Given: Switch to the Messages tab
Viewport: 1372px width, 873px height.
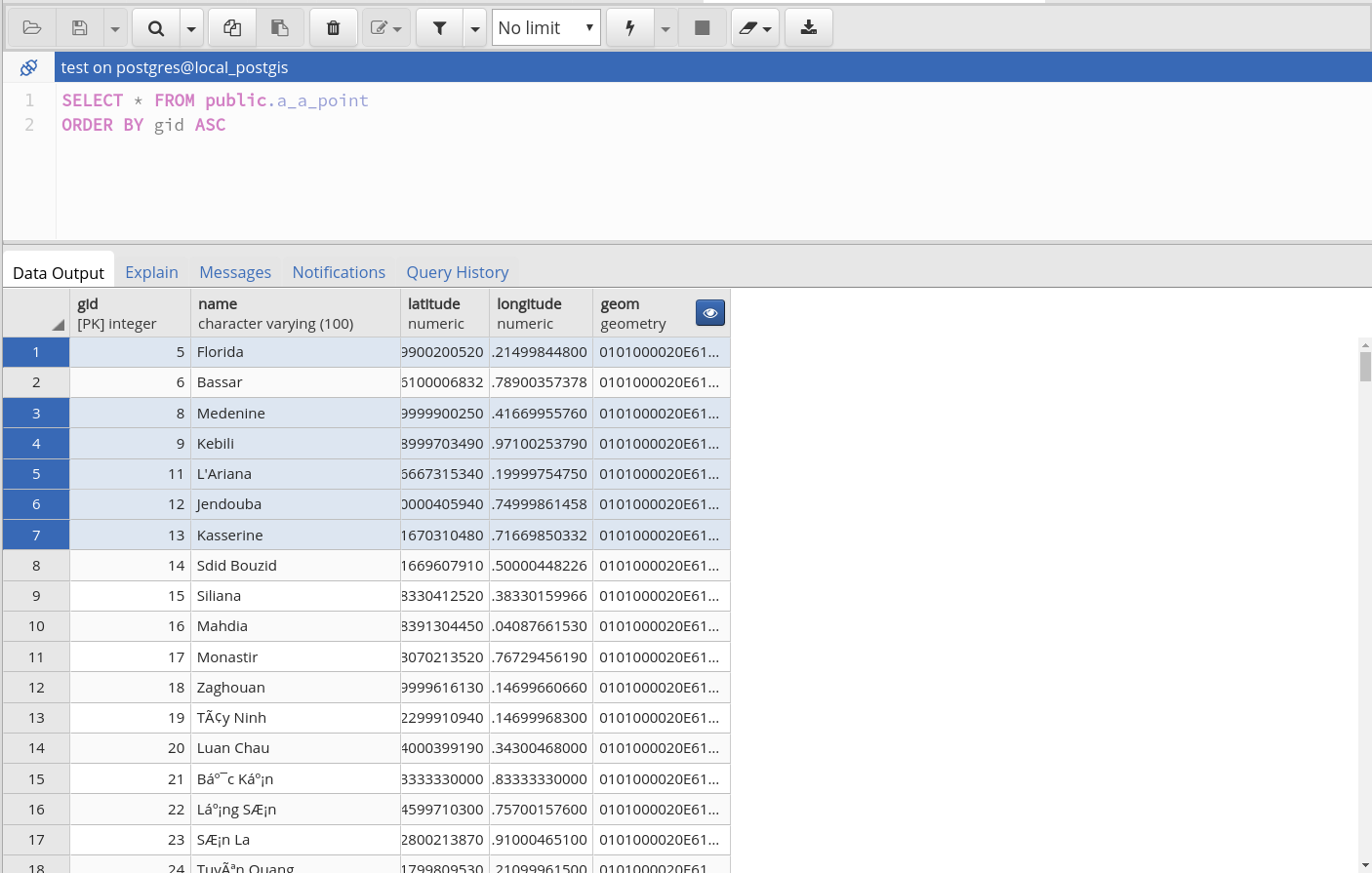Looking at the screenshot, I should click(235, 272).
